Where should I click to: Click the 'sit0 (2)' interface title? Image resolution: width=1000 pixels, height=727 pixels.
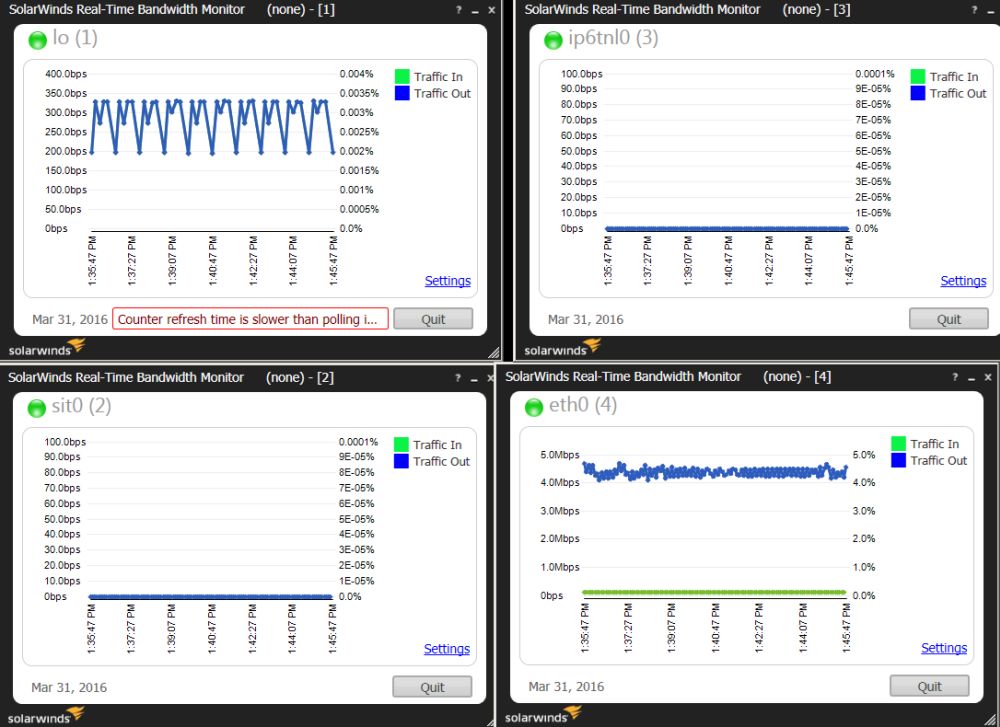tap(82, 406)
